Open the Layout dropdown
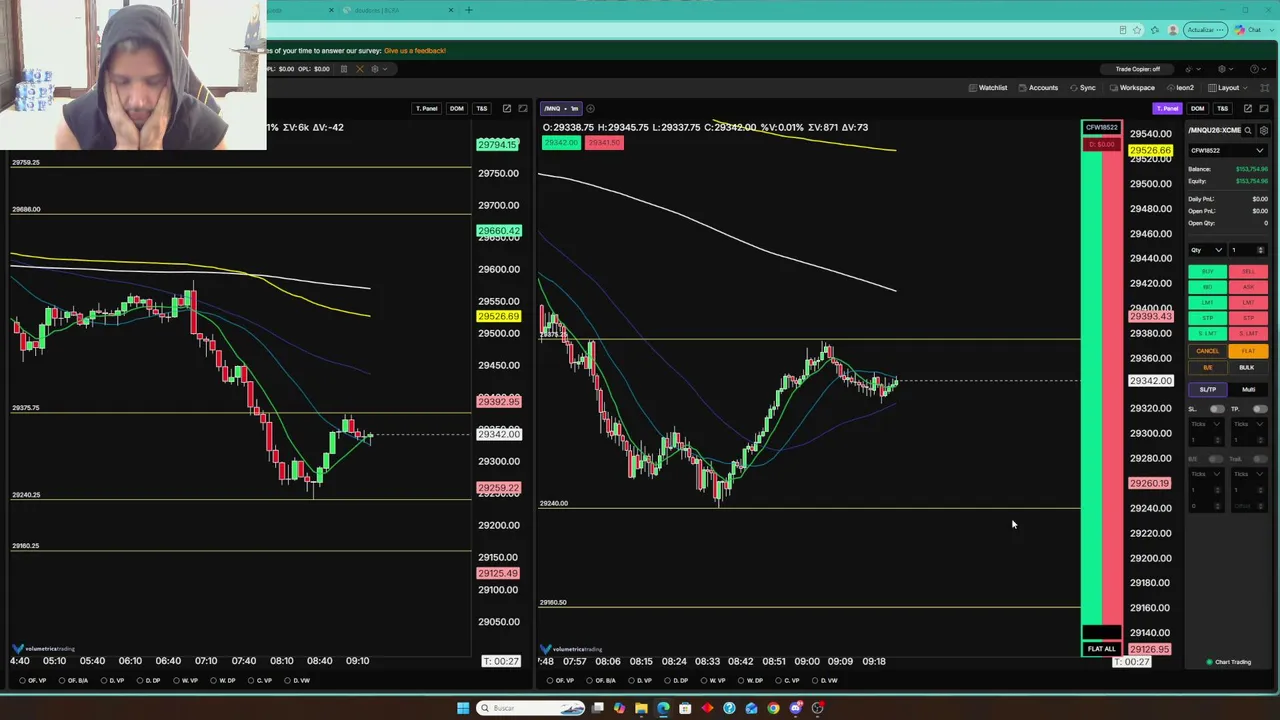This screenshot has height=720, width=1280. tap(1228, 88)
